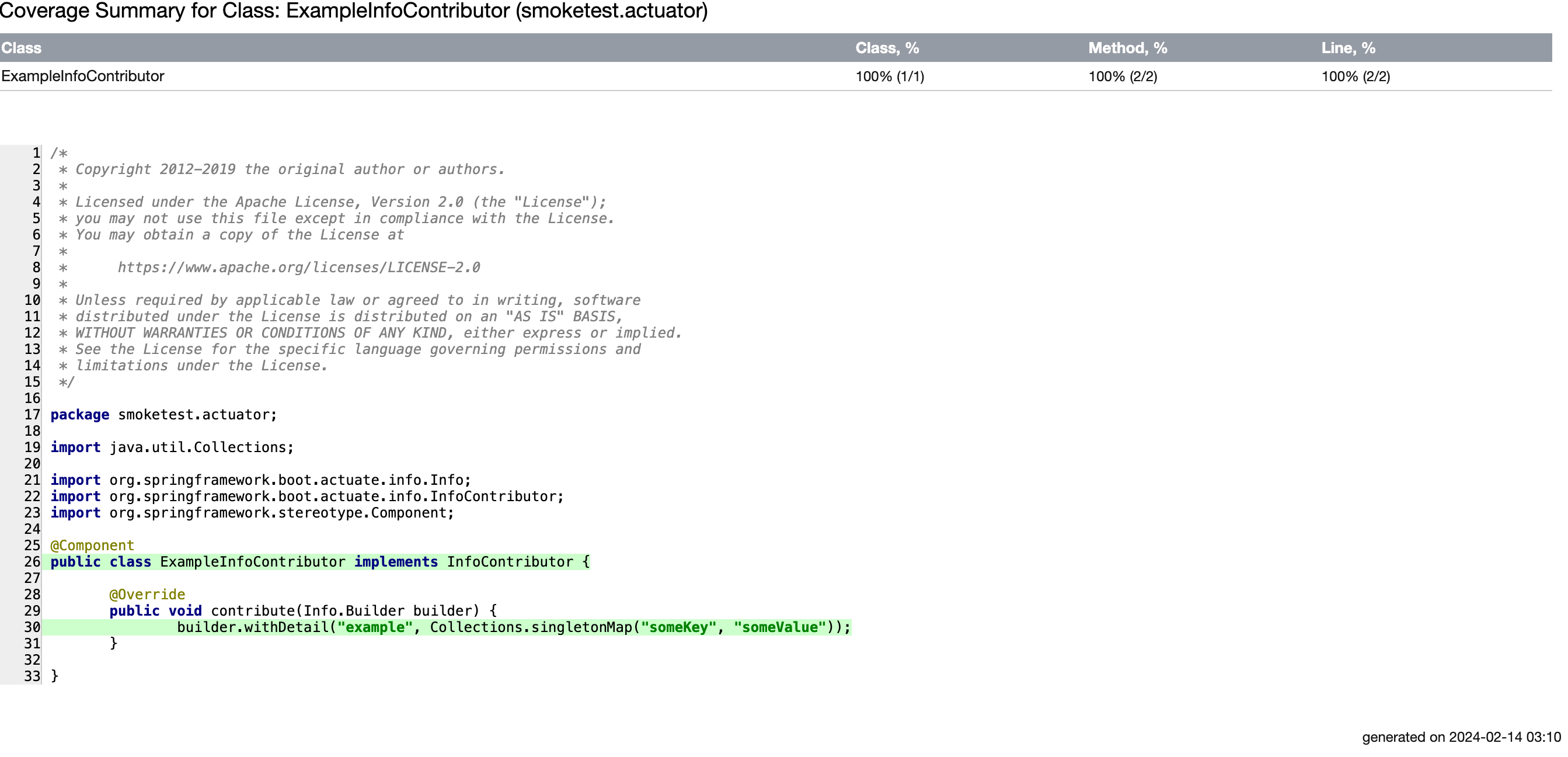The height and width of the screenshot is (757, 1568).
Task: Click the @Override annotation
Action: [147, 595]
